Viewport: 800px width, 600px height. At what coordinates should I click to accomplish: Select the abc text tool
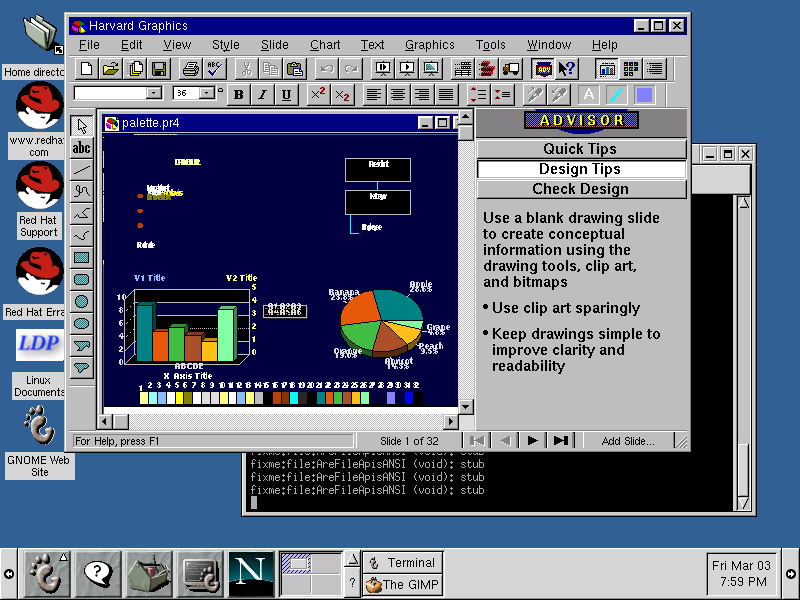point(82,148)
